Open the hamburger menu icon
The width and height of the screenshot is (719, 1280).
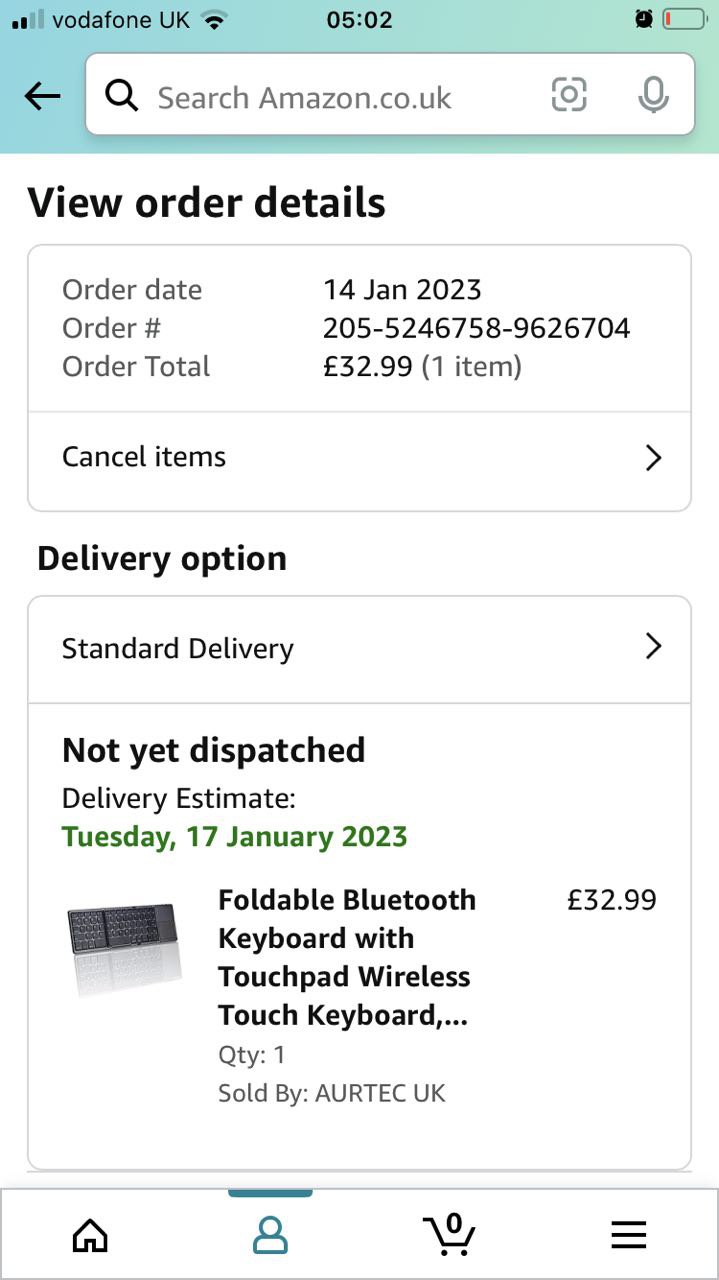coord(628,1236)
